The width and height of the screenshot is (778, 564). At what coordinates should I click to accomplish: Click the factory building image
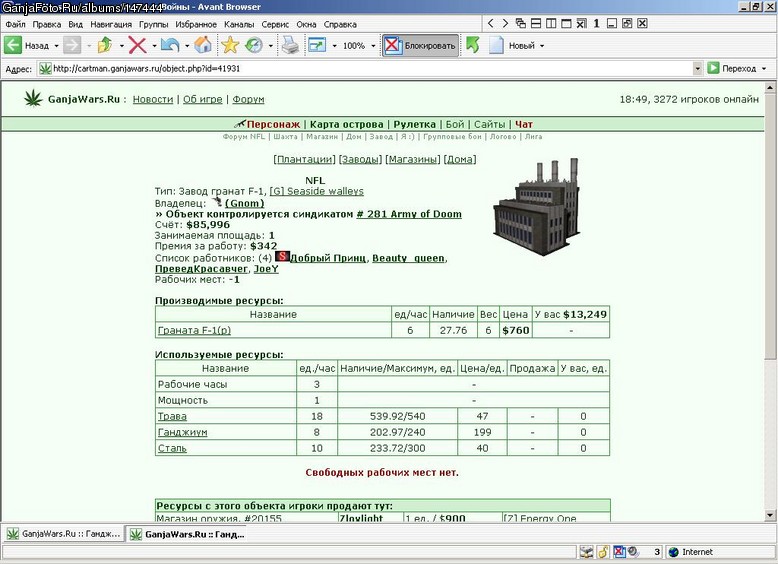pyautogui.click(x=536, y=206)
